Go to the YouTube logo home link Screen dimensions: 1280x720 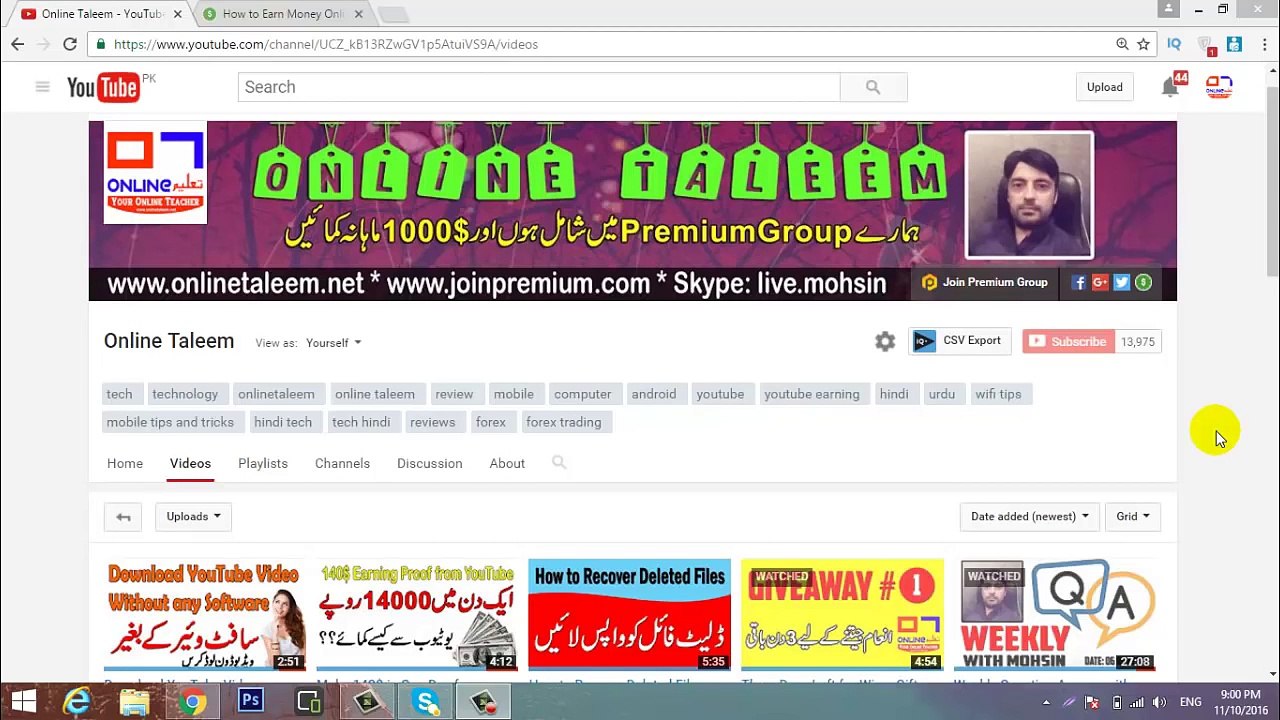pos(104,87)
